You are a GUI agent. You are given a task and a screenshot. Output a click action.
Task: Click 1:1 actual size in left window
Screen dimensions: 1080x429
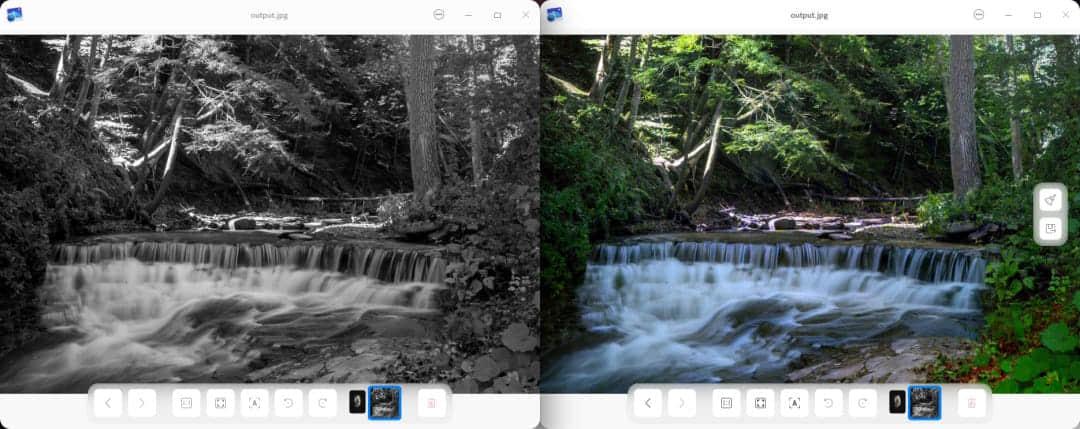coord(186,403)
